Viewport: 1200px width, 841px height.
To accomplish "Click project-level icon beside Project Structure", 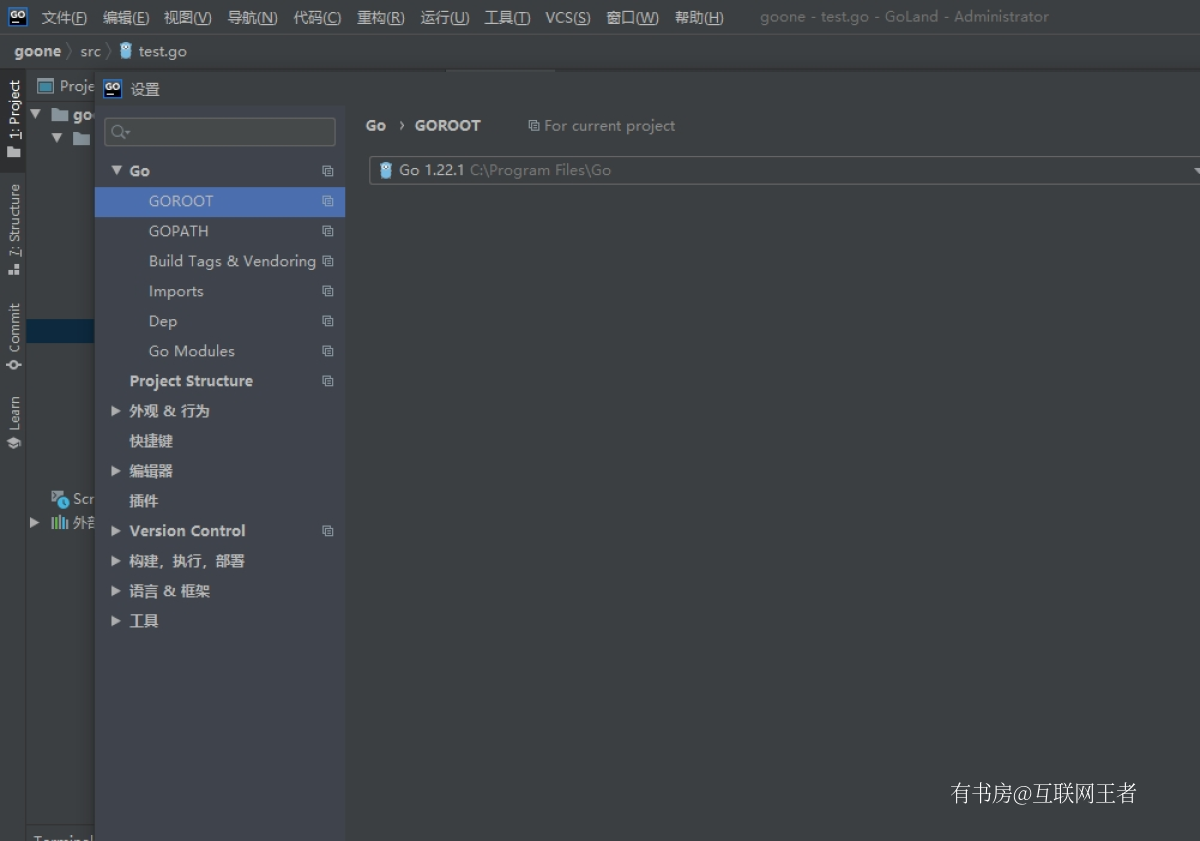I will pos(327,381).
